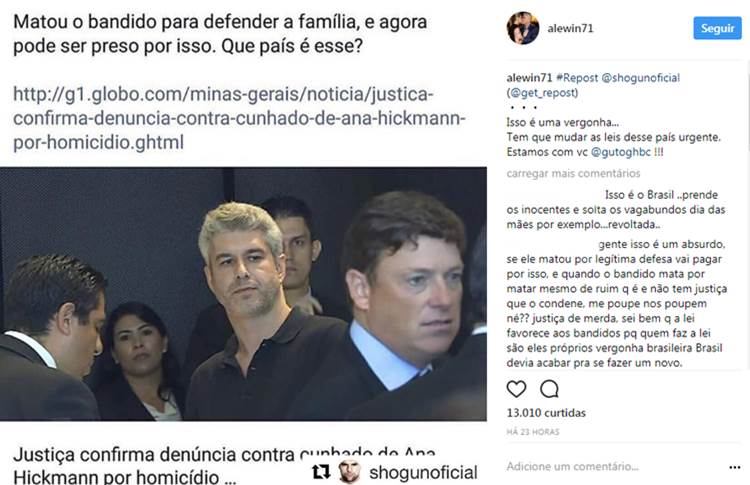
Task: Open comments via speech bubble icon
Action: [x=549, y=389]
